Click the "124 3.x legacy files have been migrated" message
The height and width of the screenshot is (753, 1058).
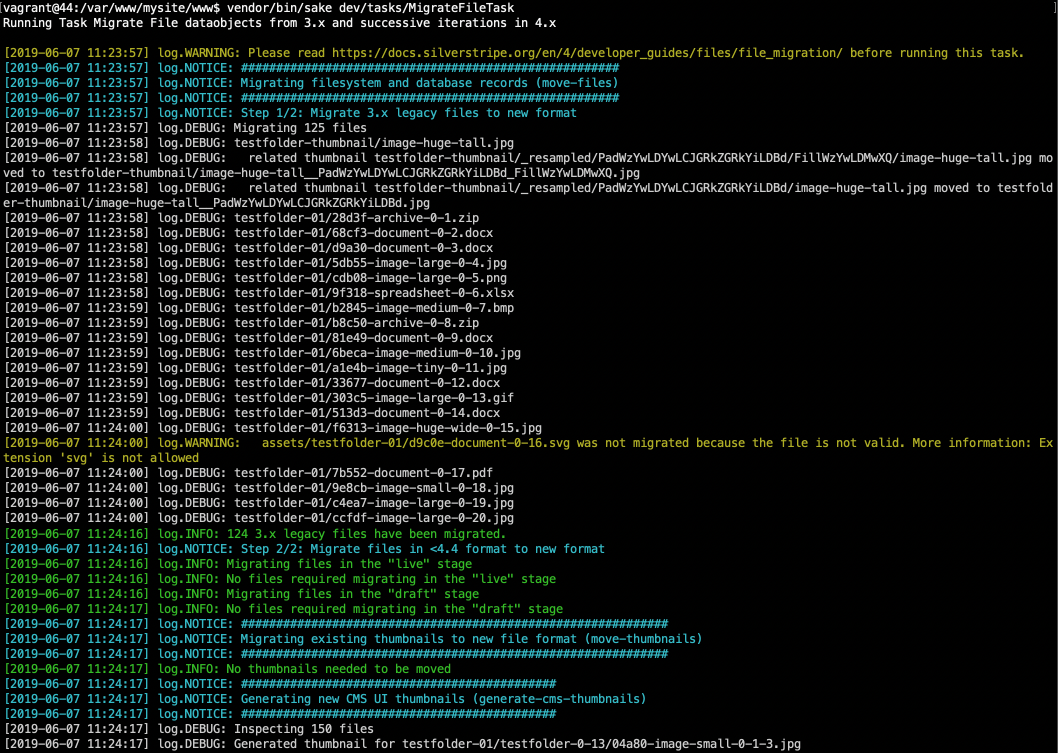pos(369,534)
